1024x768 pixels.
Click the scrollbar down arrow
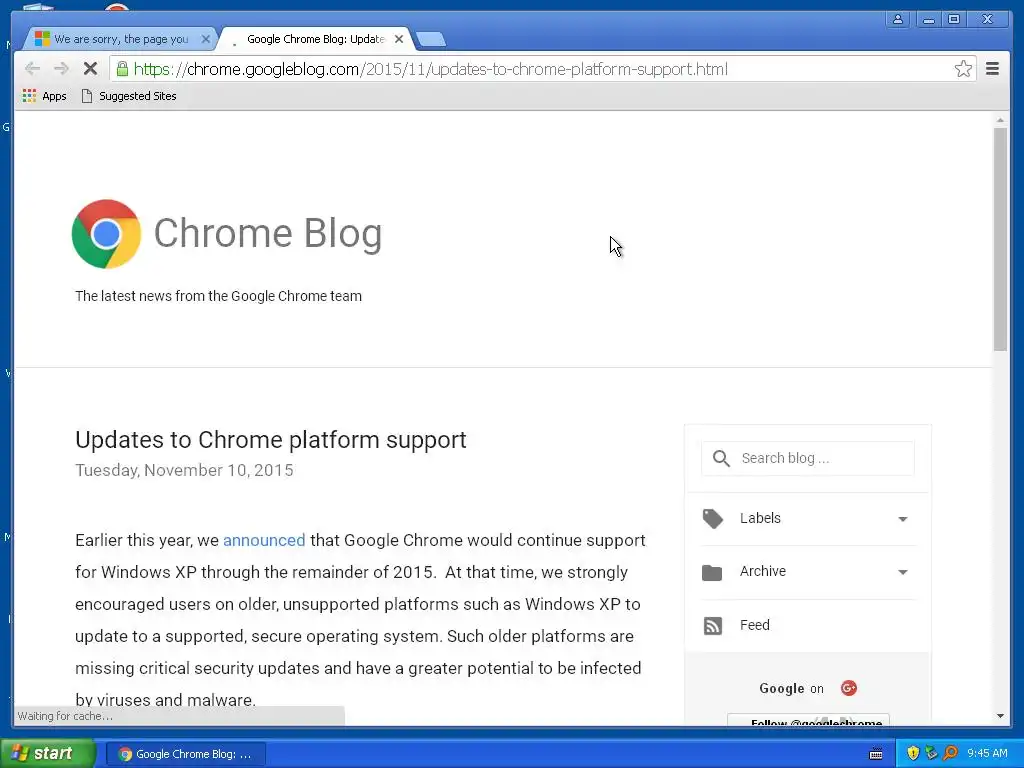coord(1000,716)
